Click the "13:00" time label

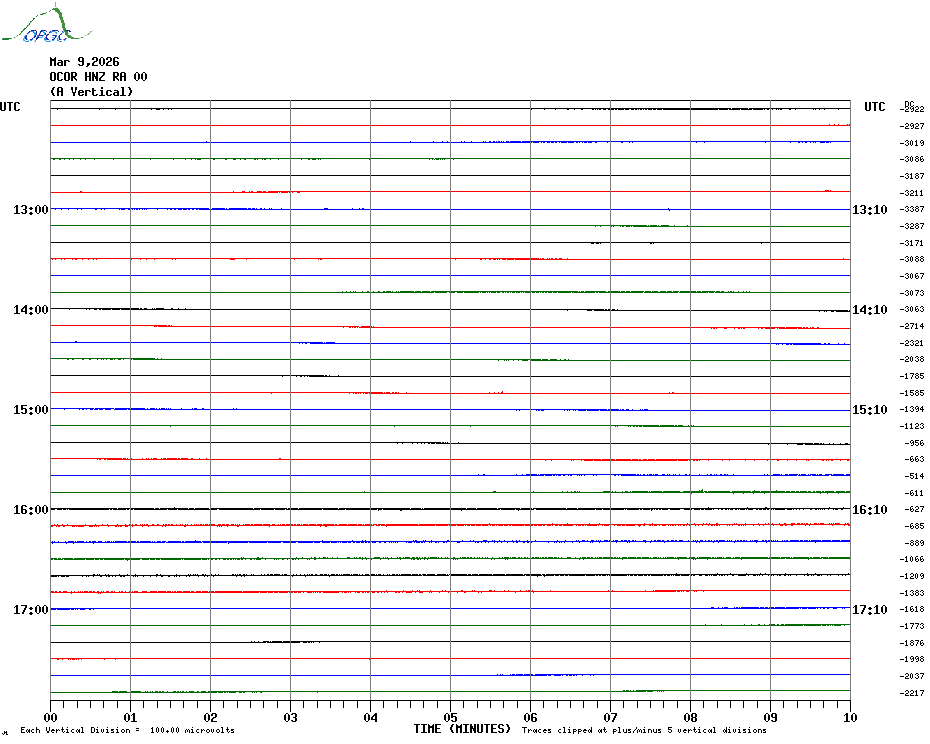pyautogui.click(x=31, y=209)
